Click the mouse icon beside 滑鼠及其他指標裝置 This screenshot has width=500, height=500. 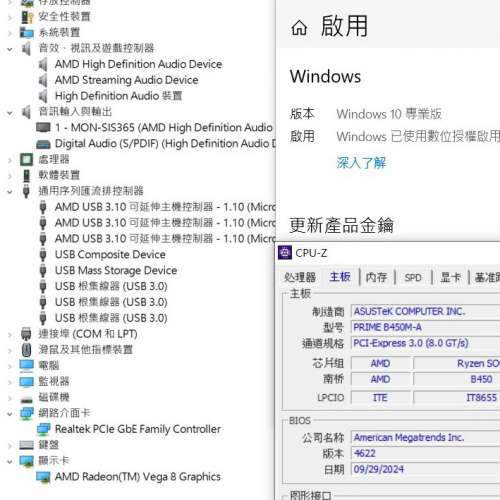click(x=26, y=350)
